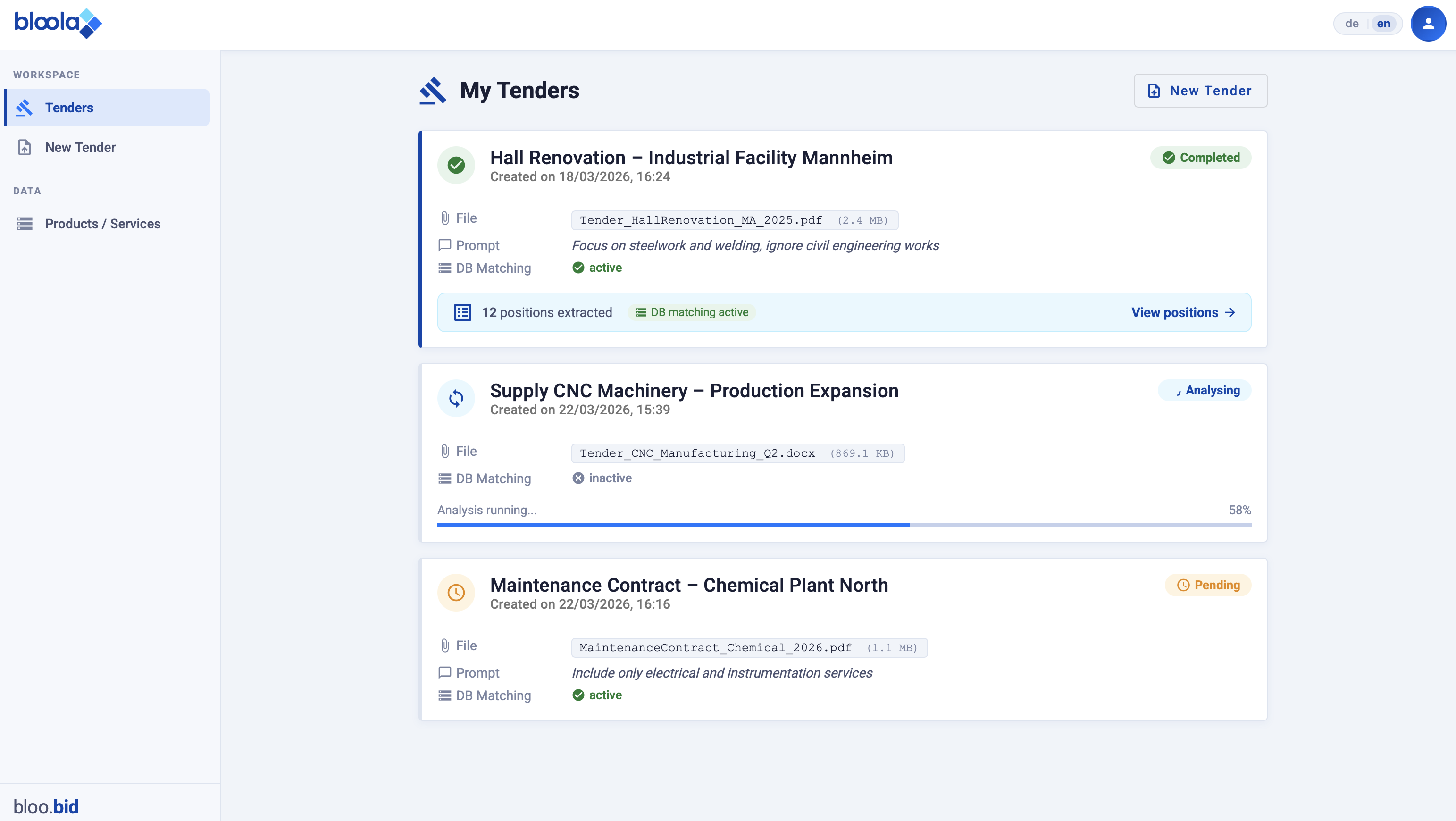Select the English (en) language option
The width and height of the screenshot is (1456, 821).
point(1383,24)
